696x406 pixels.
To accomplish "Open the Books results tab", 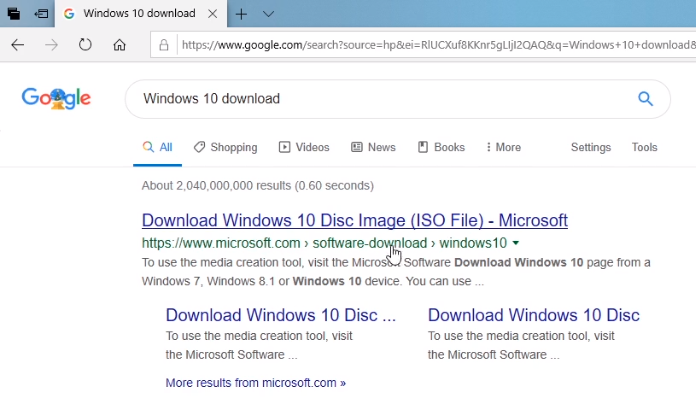I will point(441,147).
